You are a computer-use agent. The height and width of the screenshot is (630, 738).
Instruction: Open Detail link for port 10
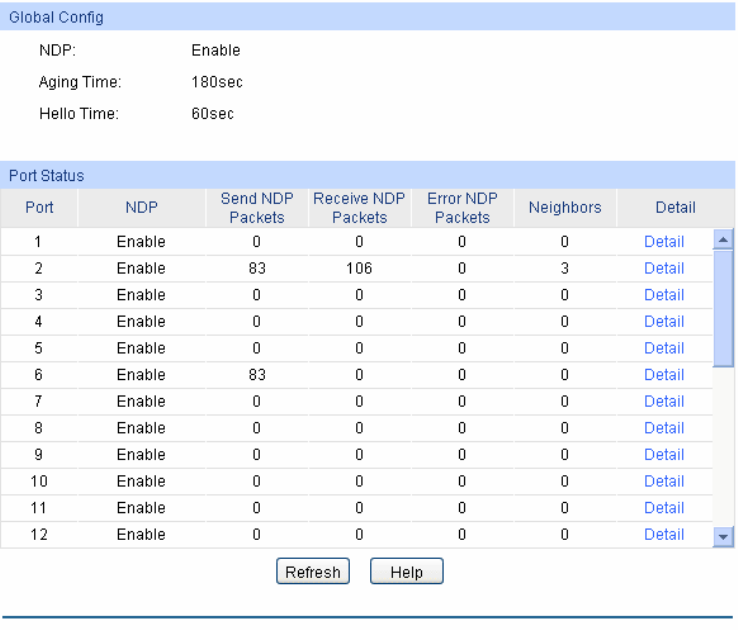(664, 481)
